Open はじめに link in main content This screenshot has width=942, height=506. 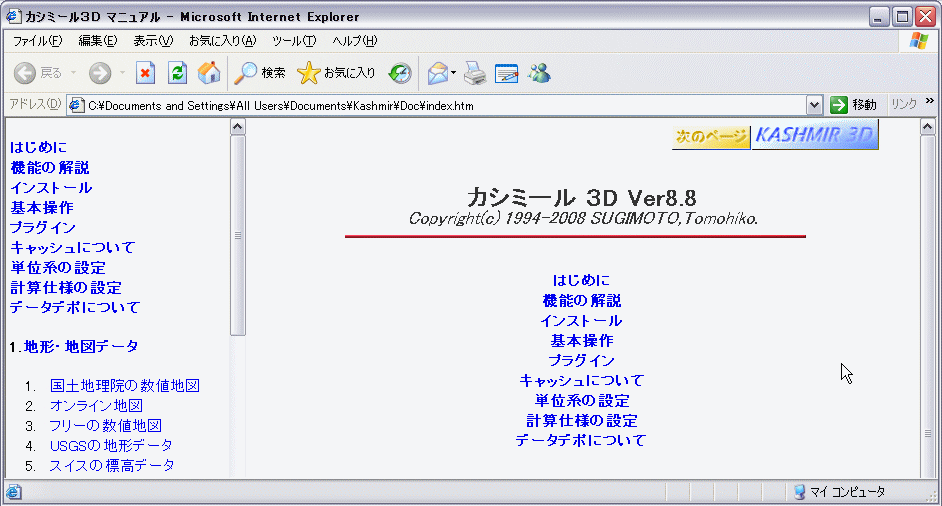[x=581, y=280]
